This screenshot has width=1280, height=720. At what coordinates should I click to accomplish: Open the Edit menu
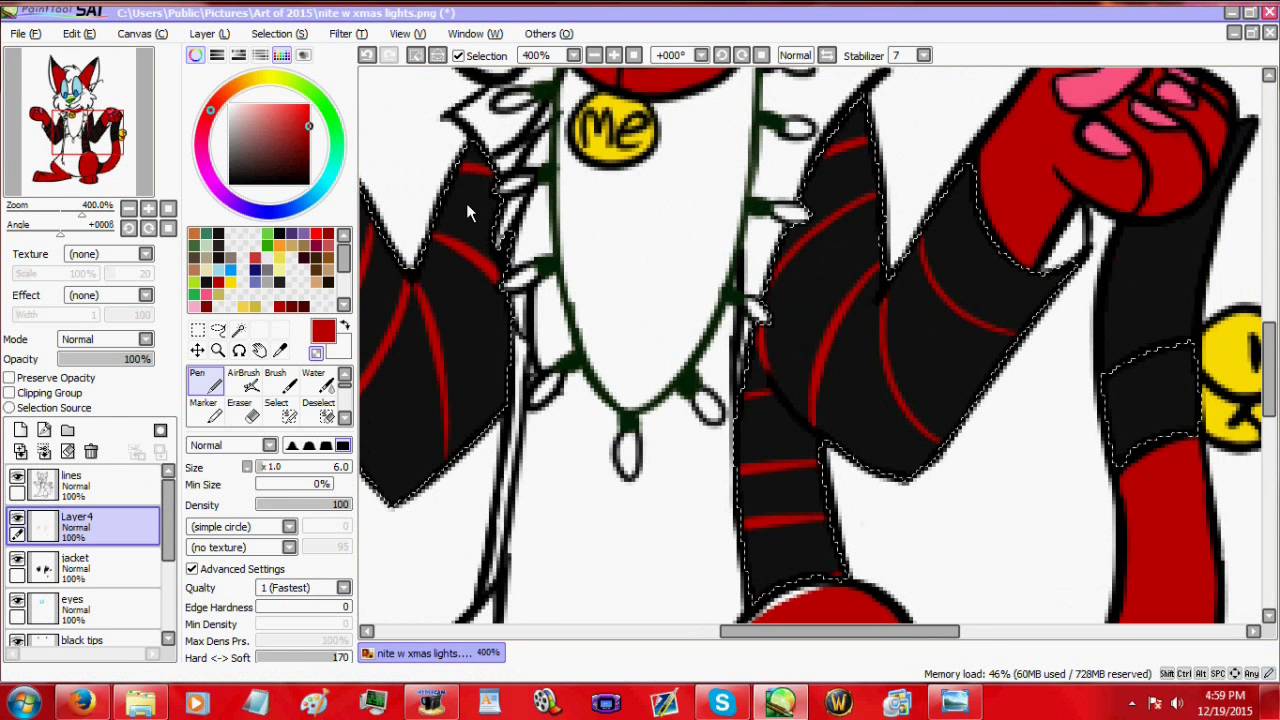tap(79, 34)
